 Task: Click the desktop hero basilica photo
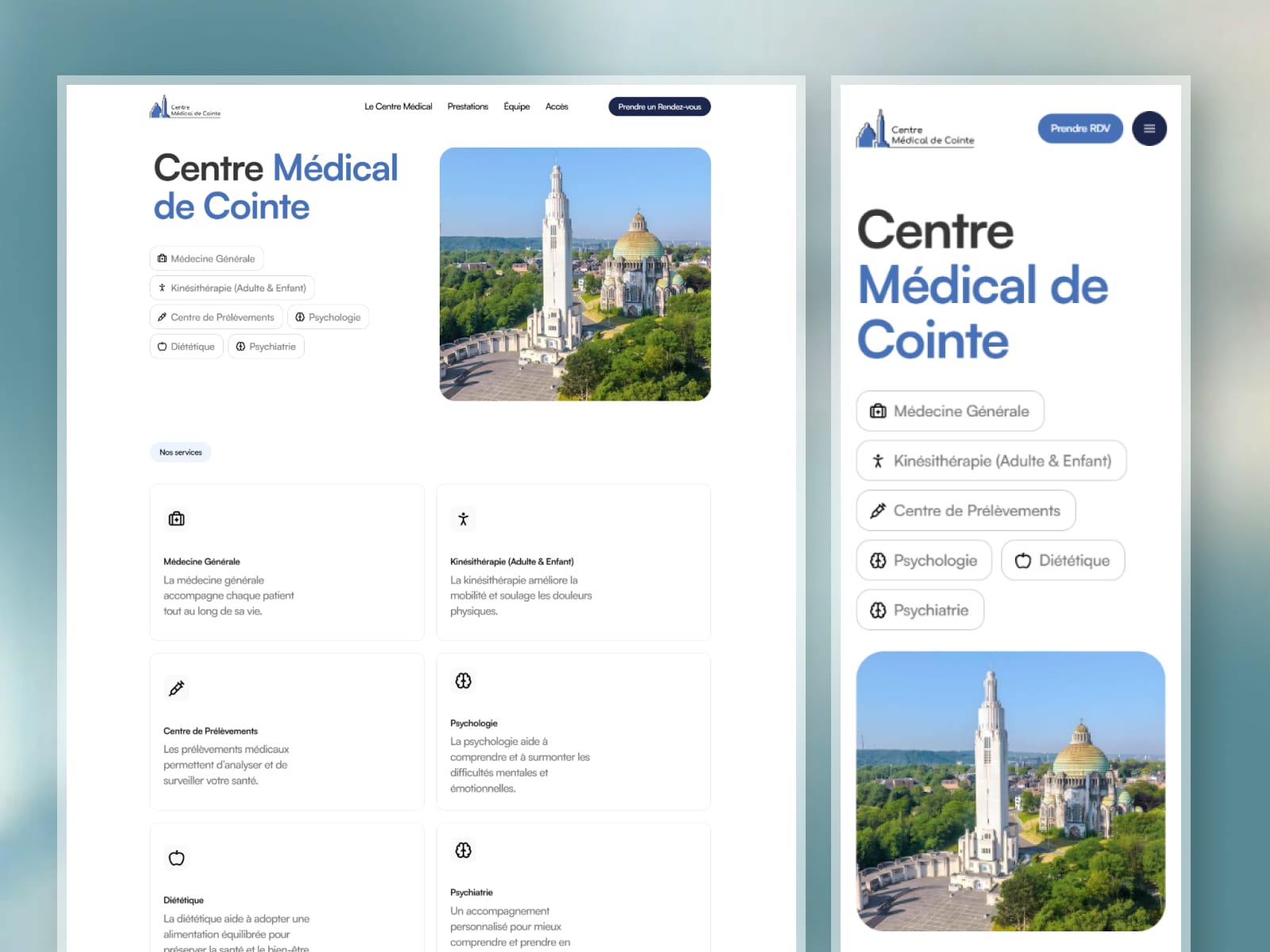[x=575, y=274]
